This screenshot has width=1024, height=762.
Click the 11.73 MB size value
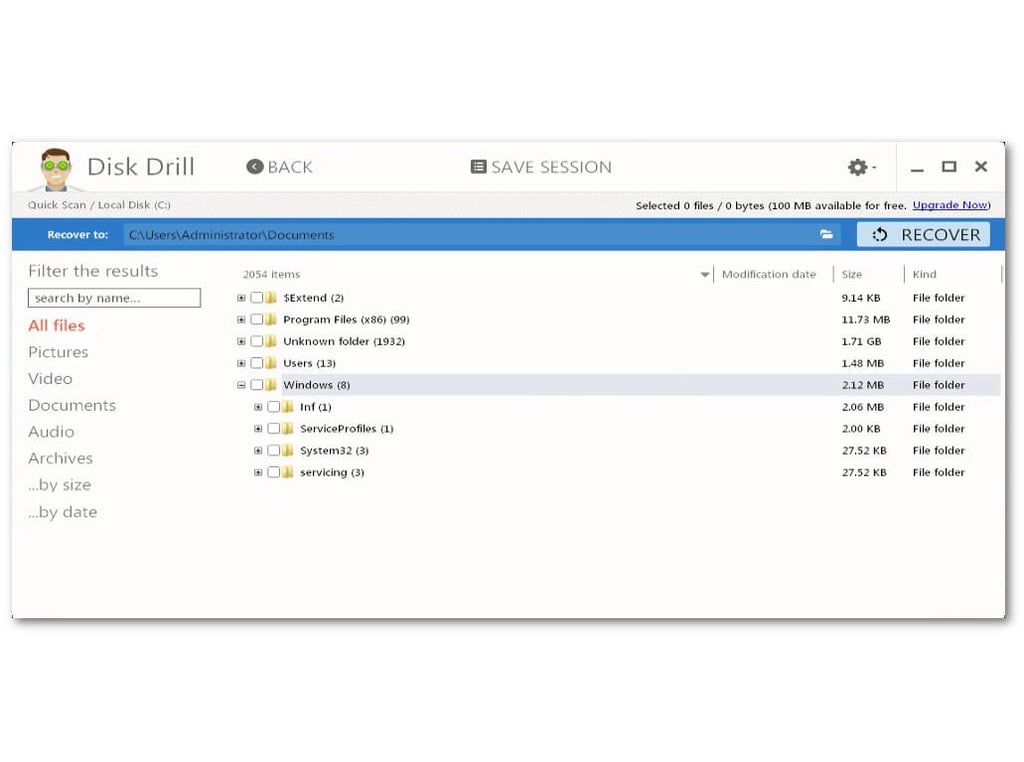865,319
